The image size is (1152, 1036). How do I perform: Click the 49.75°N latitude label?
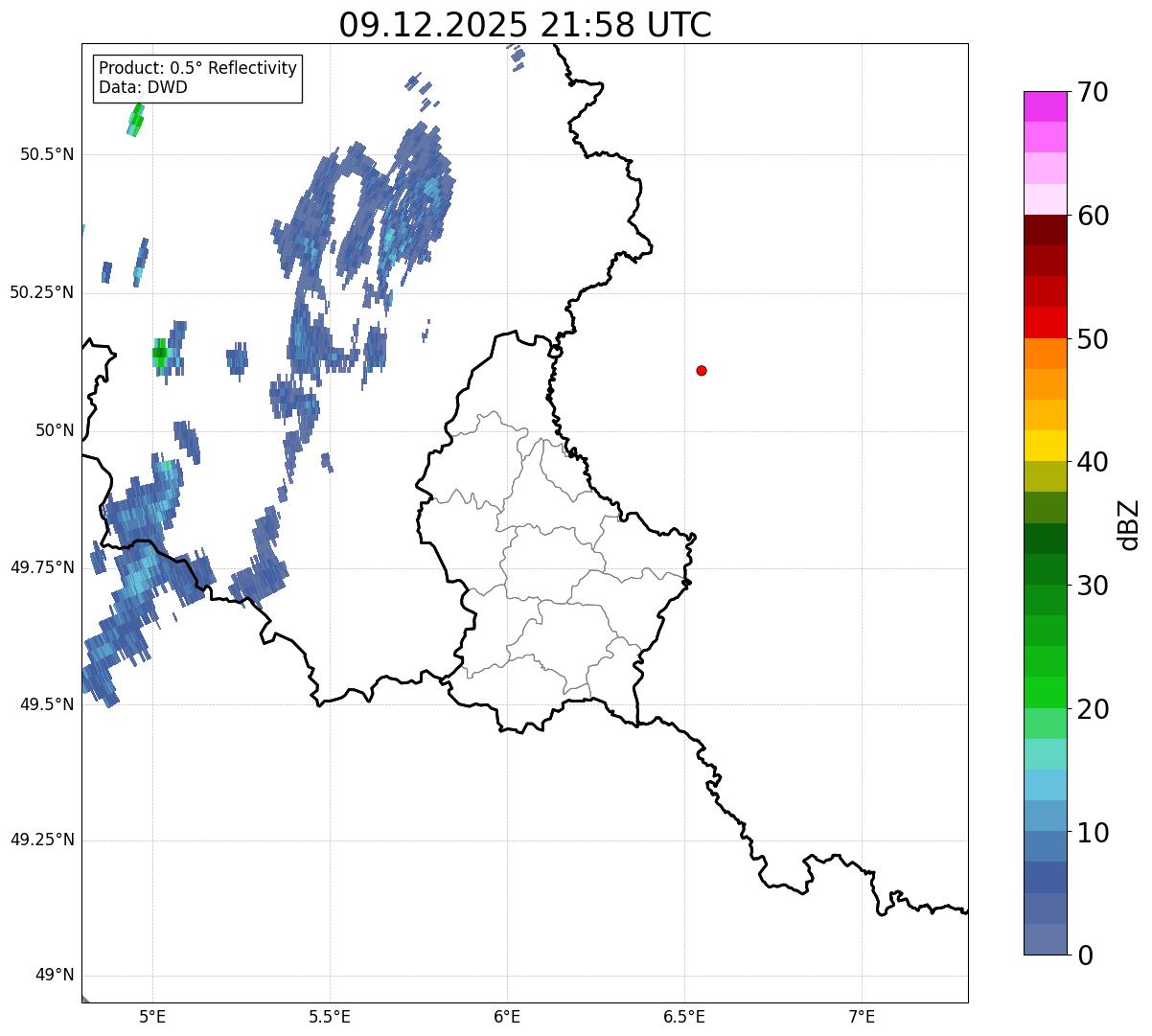point(42,567)
